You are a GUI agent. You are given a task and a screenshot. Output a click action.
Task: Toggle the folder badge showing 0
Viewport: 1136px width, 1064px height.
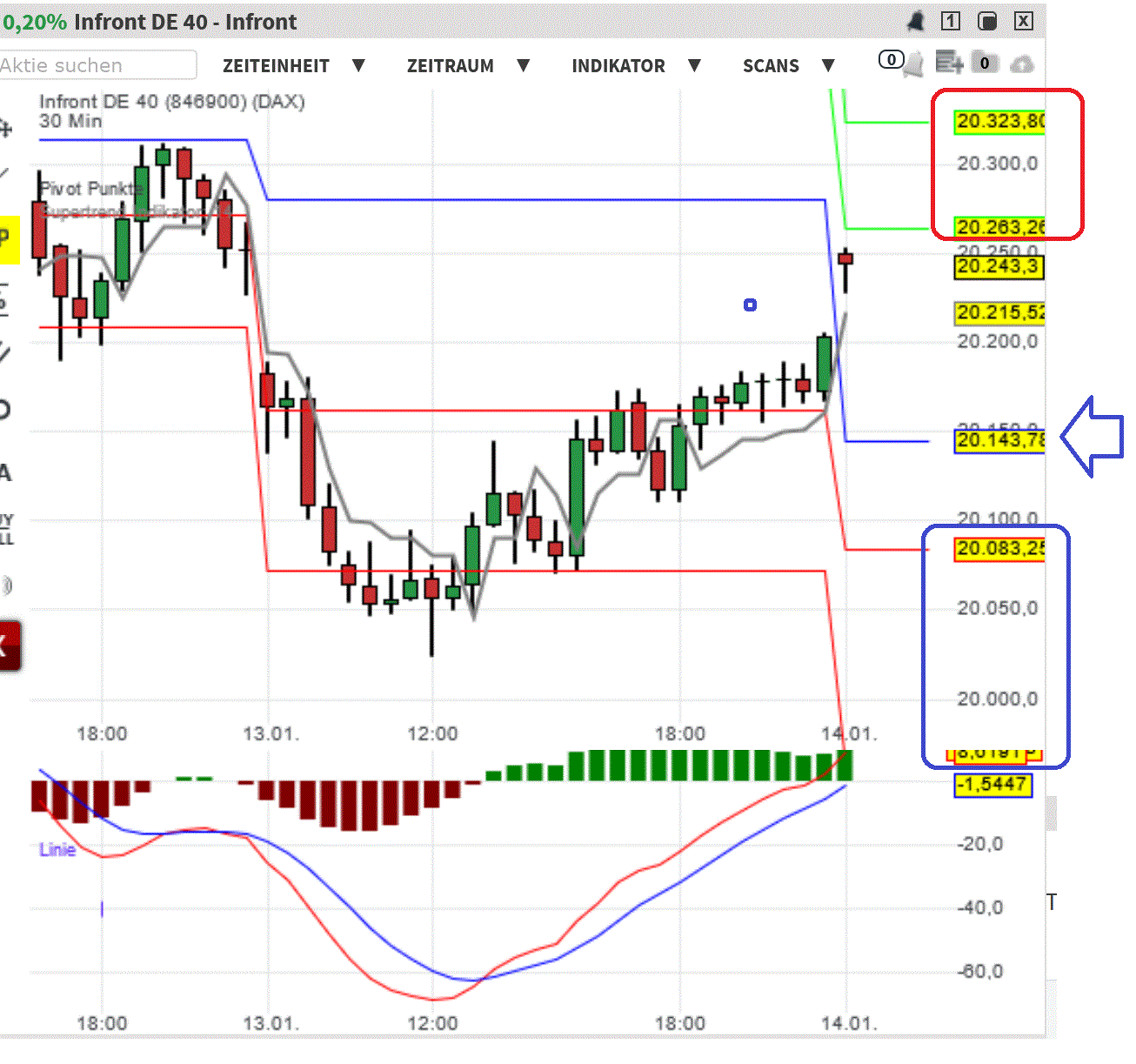[x=984, y=64]
